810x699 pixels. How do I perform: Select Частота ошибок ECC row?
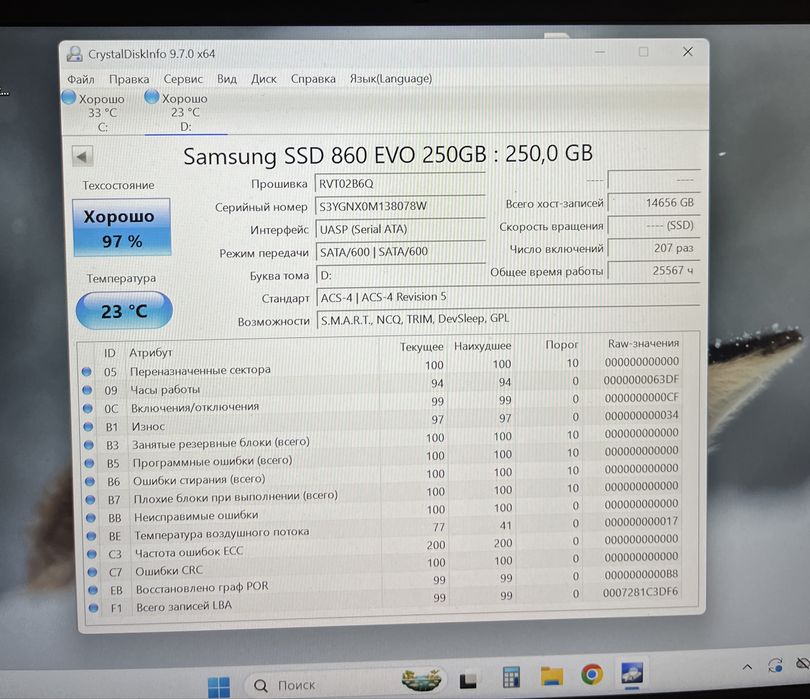(x=383, y=547)
